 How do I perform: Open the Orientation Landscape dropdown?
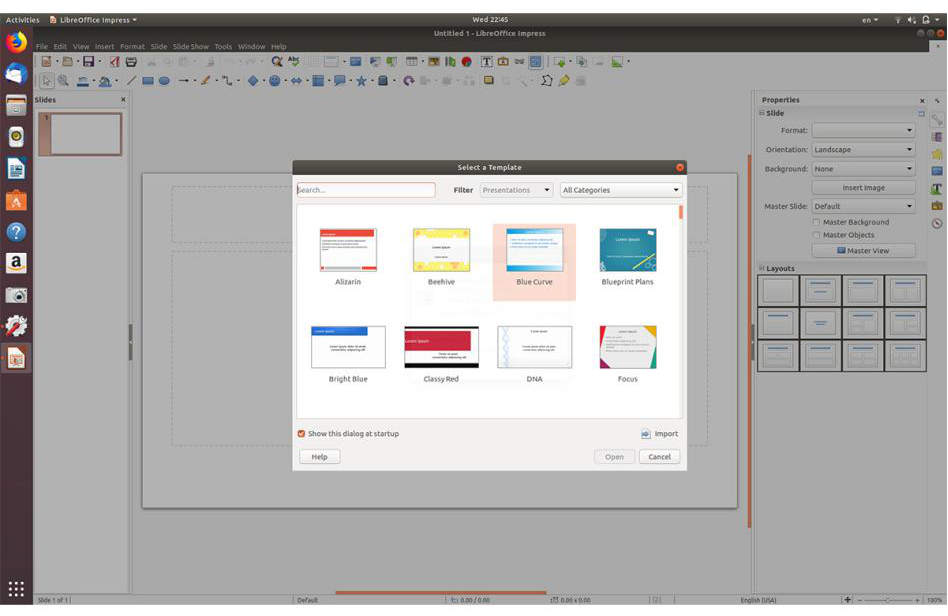[863, 150]
